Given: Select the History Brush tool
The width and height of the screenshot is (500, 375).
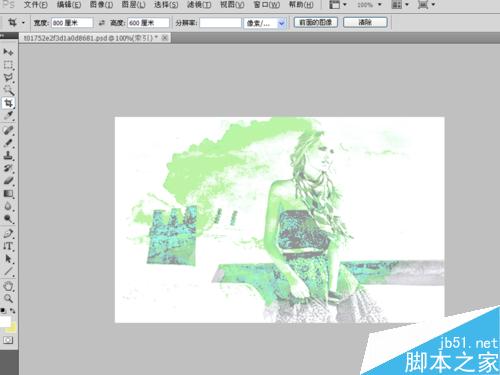Looking at the screenshot, I should point(8,168).
